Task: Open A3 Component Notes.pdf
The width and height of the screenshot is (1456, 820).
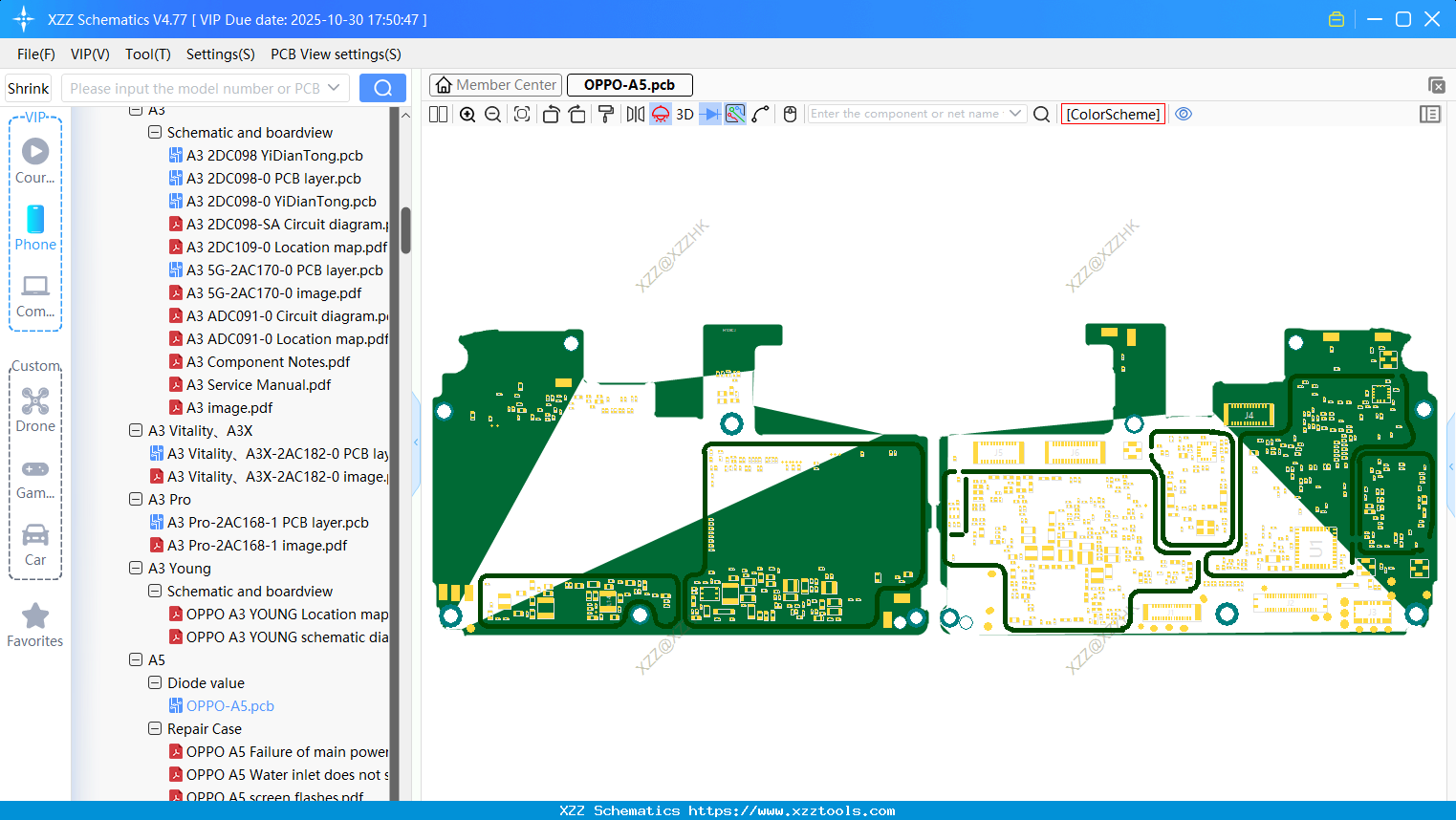Action: coord(259,362)
